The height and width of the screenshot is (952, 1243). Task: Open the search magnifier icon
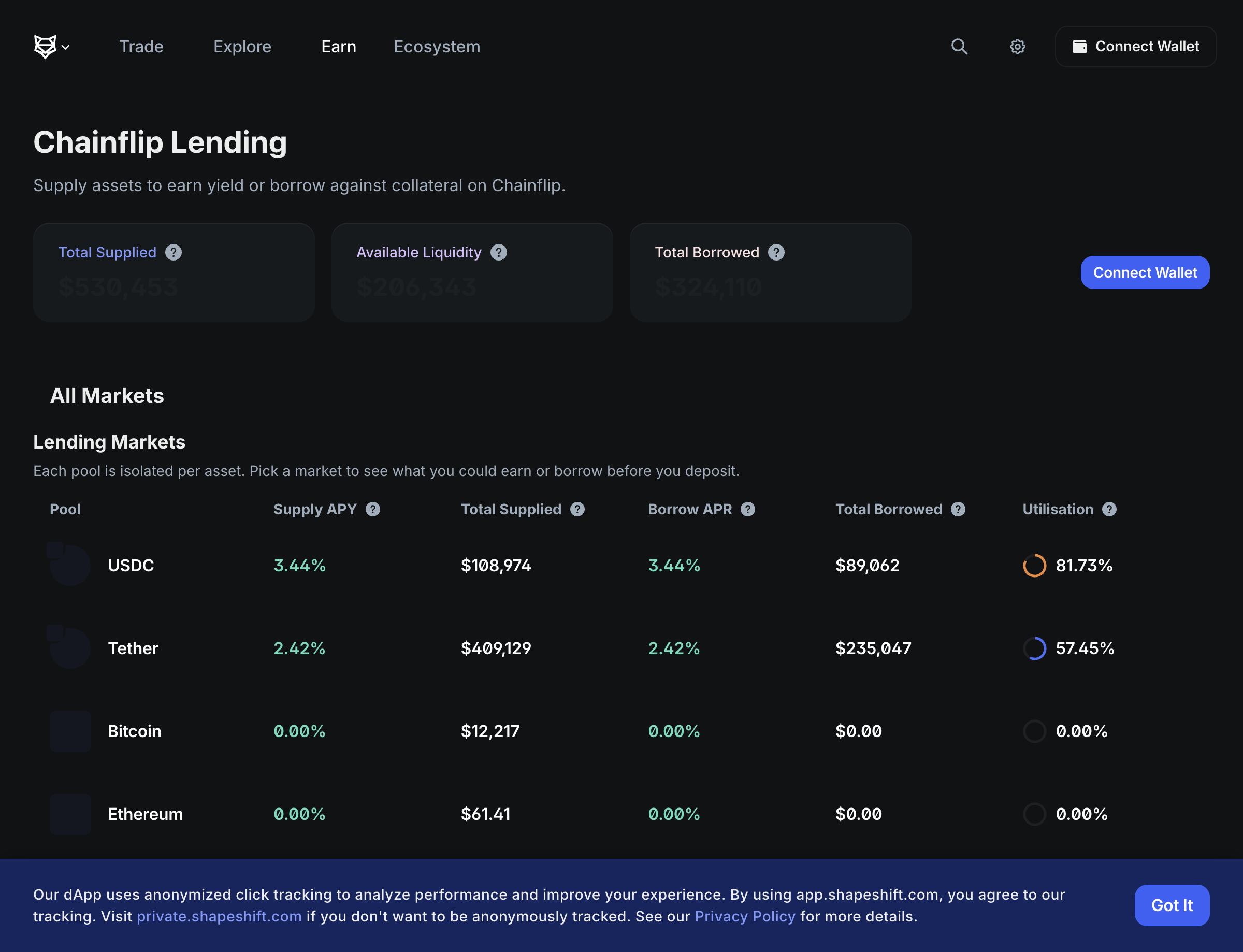click(959, 47)
